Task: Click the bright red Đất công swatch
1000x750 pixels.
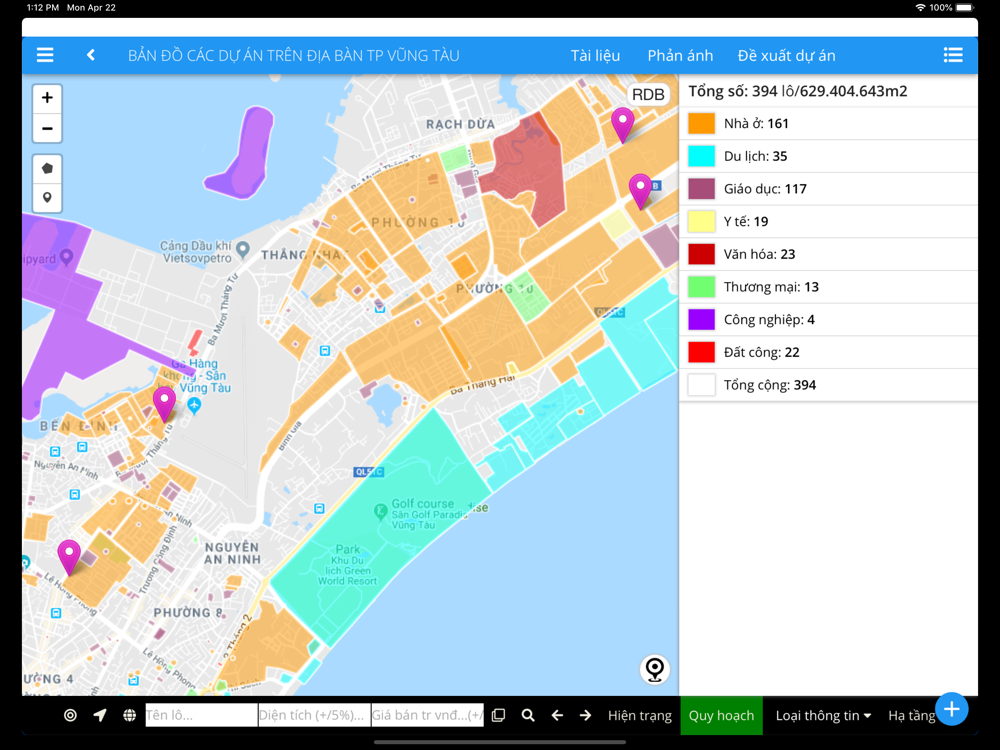Action: (x=701, y=352)
